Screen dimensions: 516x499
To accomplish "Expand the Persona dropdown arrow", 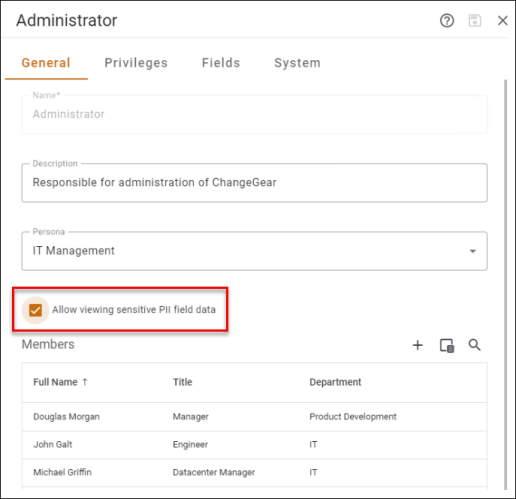I will [x=473, y=251].
